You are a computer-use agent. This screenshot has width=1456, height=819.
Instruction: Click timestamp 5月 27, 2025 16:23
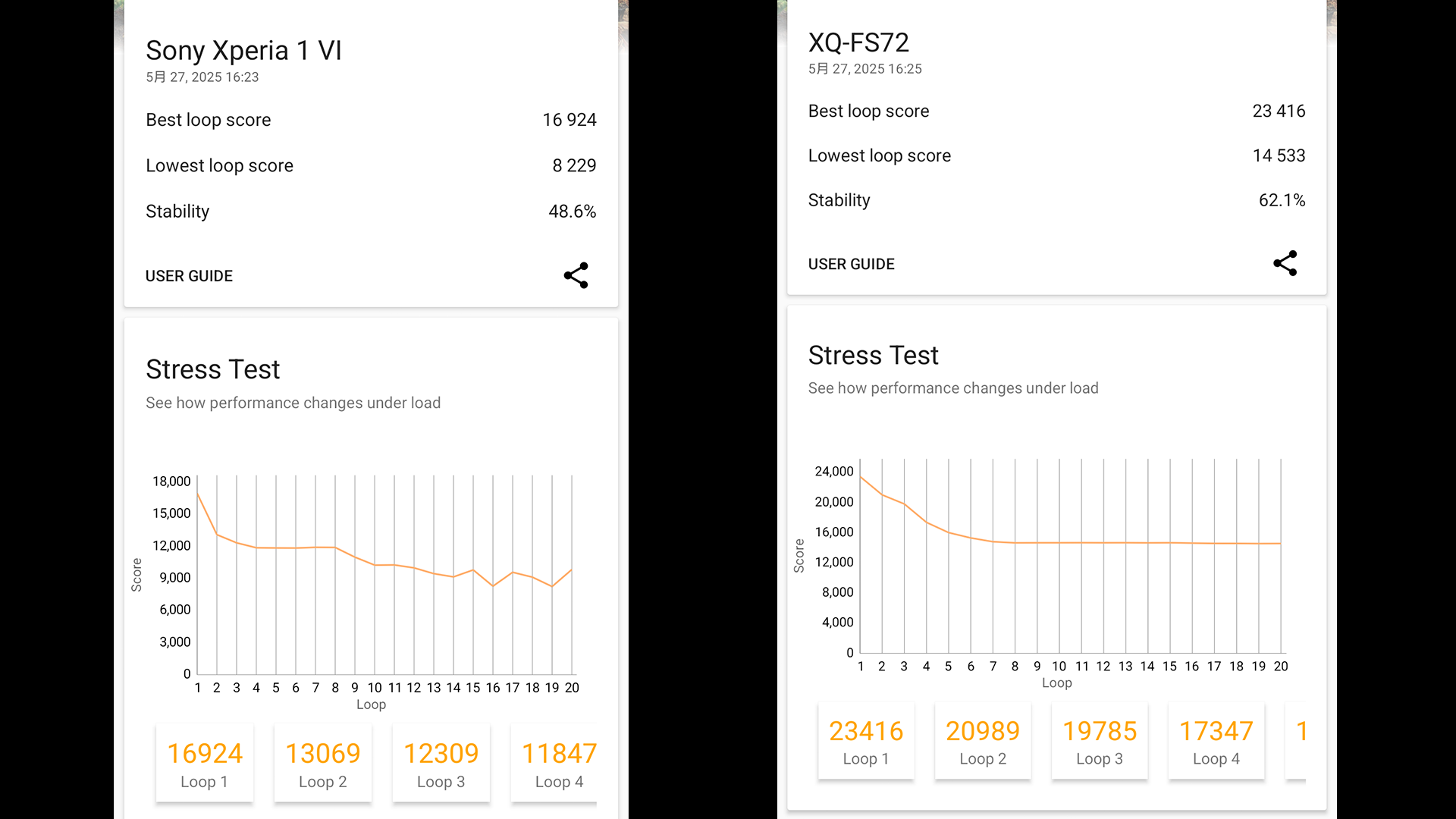202,77
